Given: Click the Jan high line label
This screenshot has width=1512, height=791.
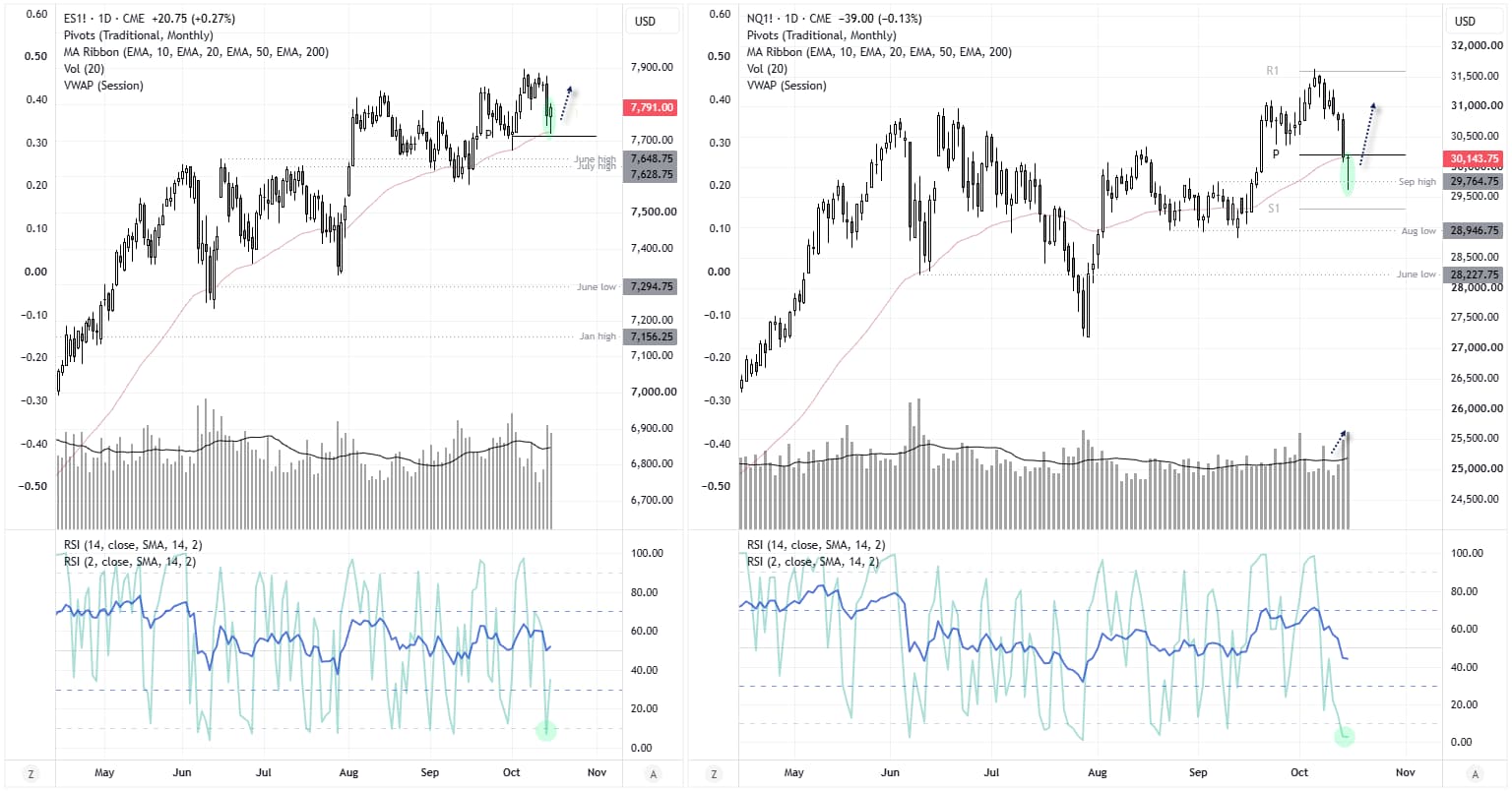Looking at the screenshot, I should pos(598,336).
